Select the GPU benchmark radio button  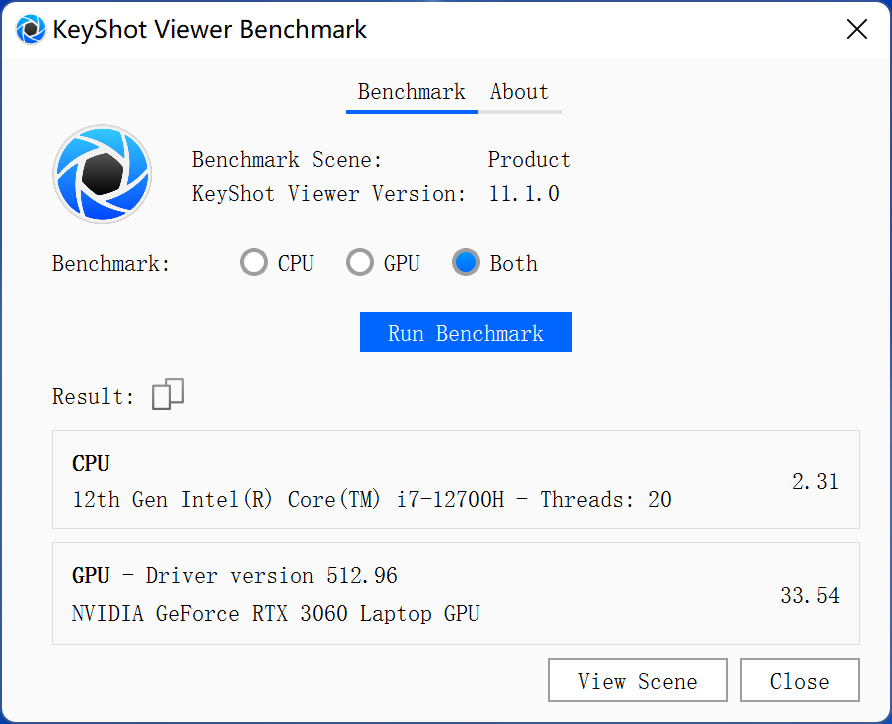360,263
